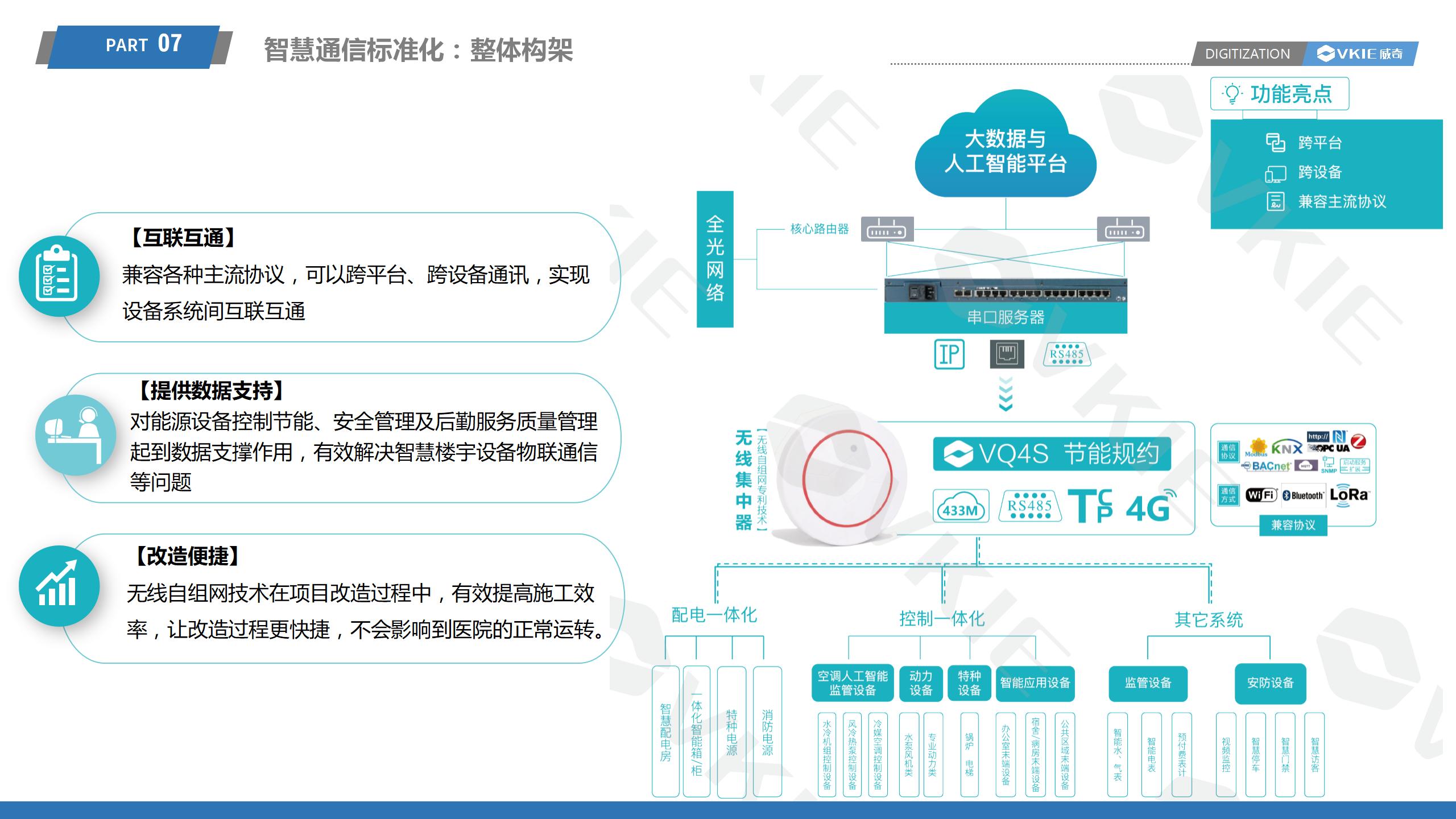Screen dimensions: 1456x819
Task: Click the 433M wireless icon
Action: [961, 507]
